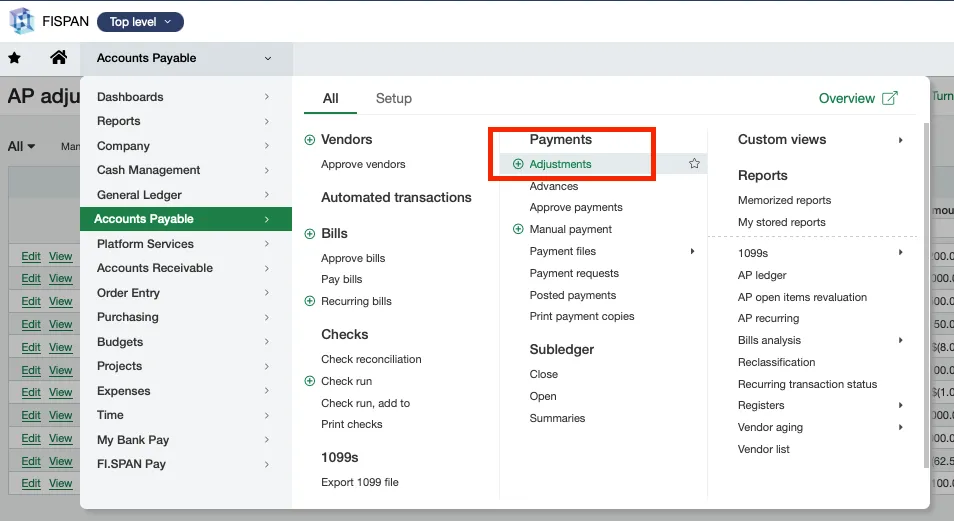Go to the Home icon
Screen dimensions: 954x521
point(58,57)
